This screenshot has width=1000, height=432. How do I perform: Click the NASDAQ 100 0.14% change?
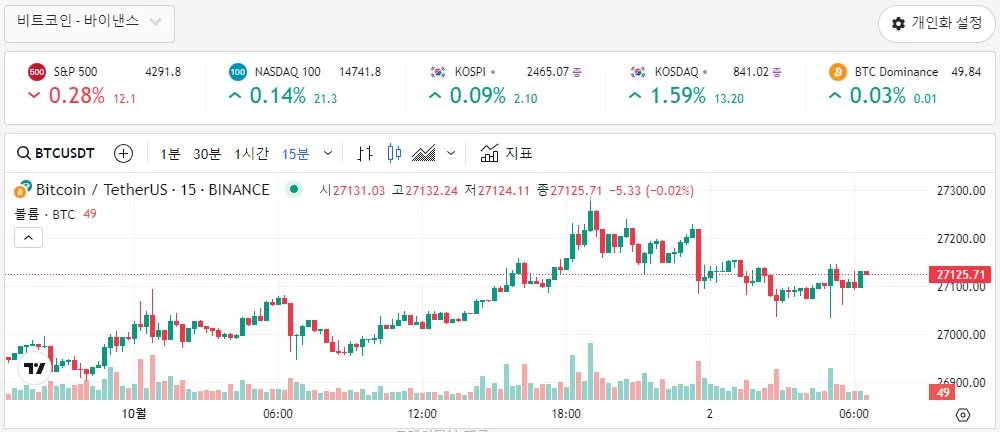[277, 96]
